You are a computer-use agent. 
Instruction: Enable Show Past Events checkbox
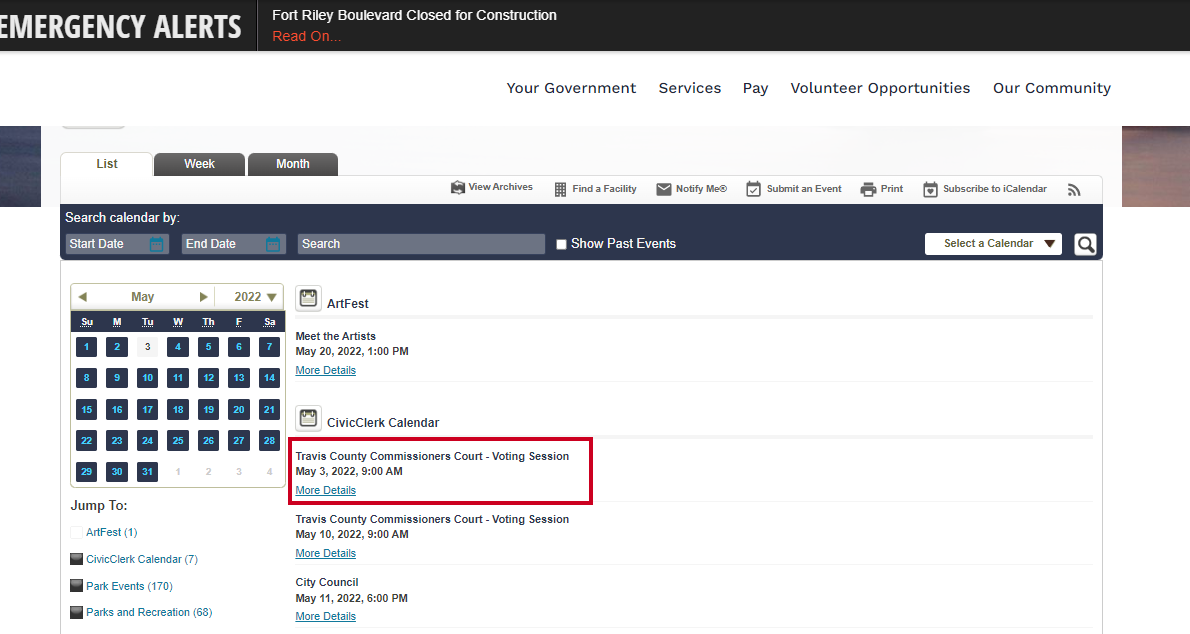562,244
